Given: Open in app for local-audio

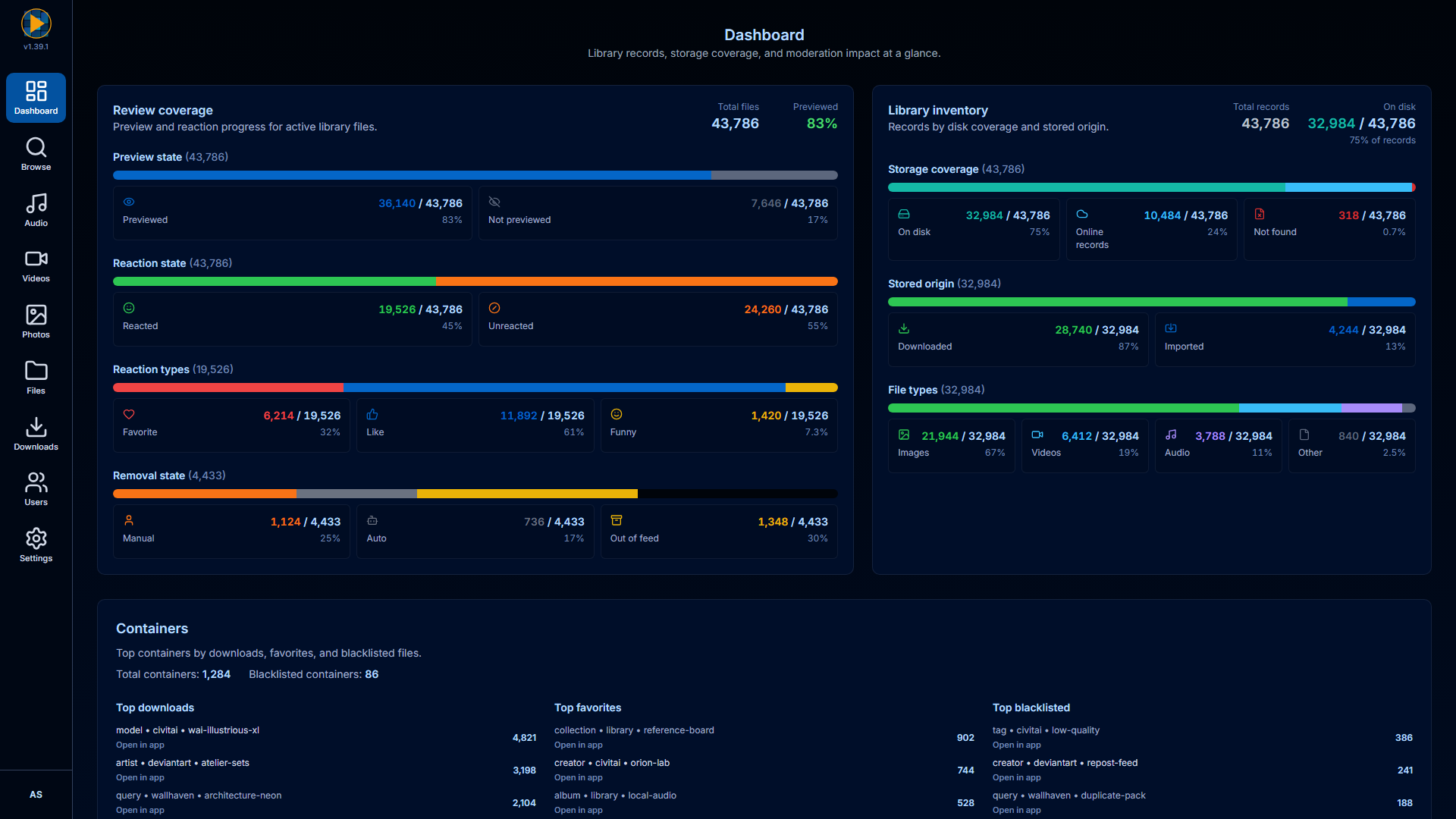Looking at the screenshot, I should point(579,811).
